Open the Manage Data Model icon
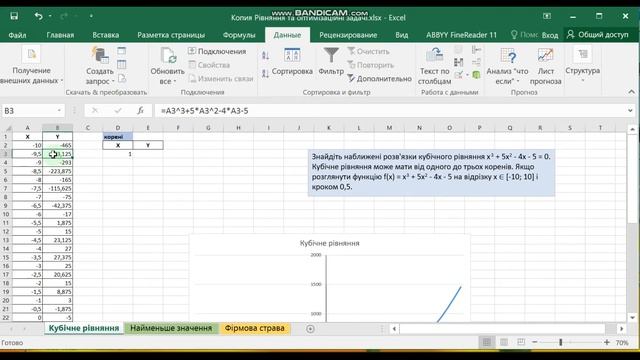640x360 pixels. point(476,75)
